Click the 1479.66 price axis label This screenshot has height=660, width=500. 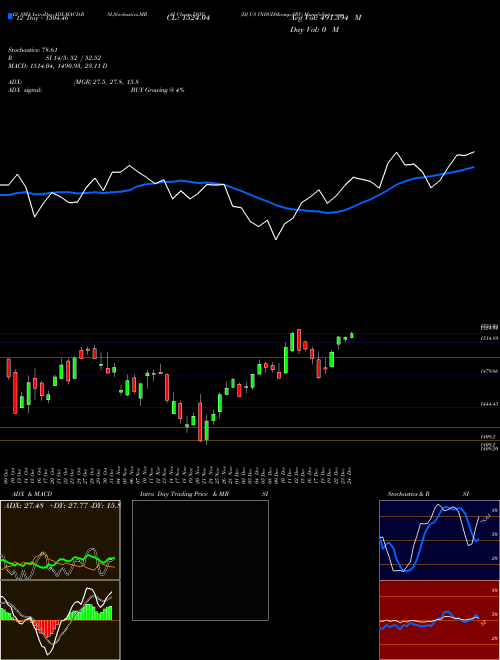pos(490,371)
